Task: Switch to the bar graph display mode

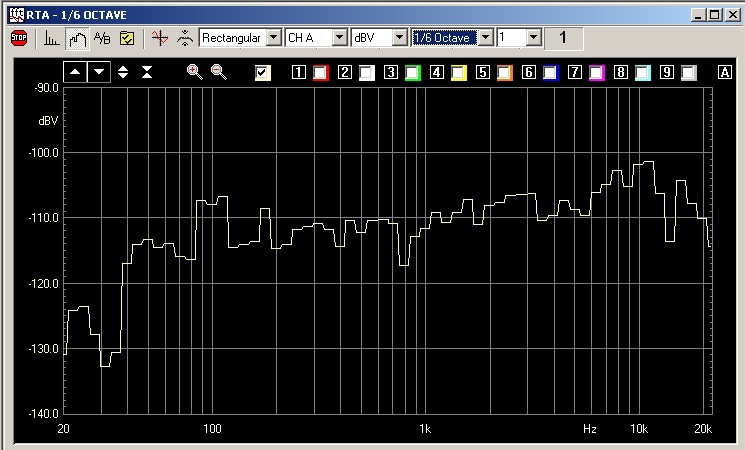Action: click(x=51, y=38)
